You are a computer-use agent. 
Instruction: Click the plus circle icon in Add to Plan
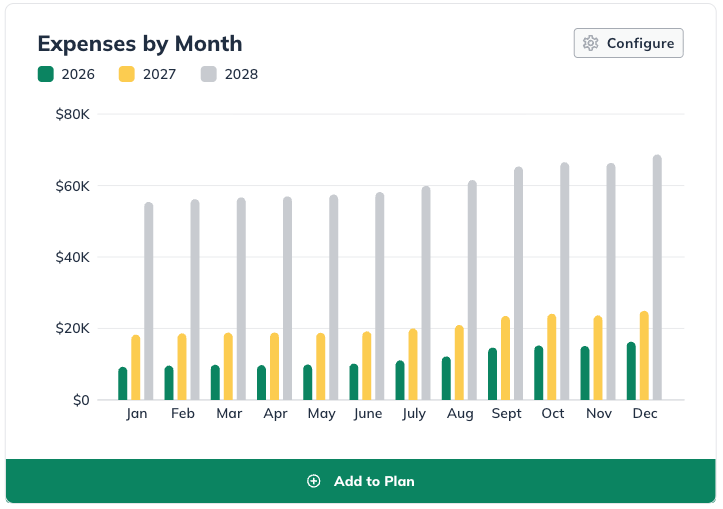pos(314,481)
